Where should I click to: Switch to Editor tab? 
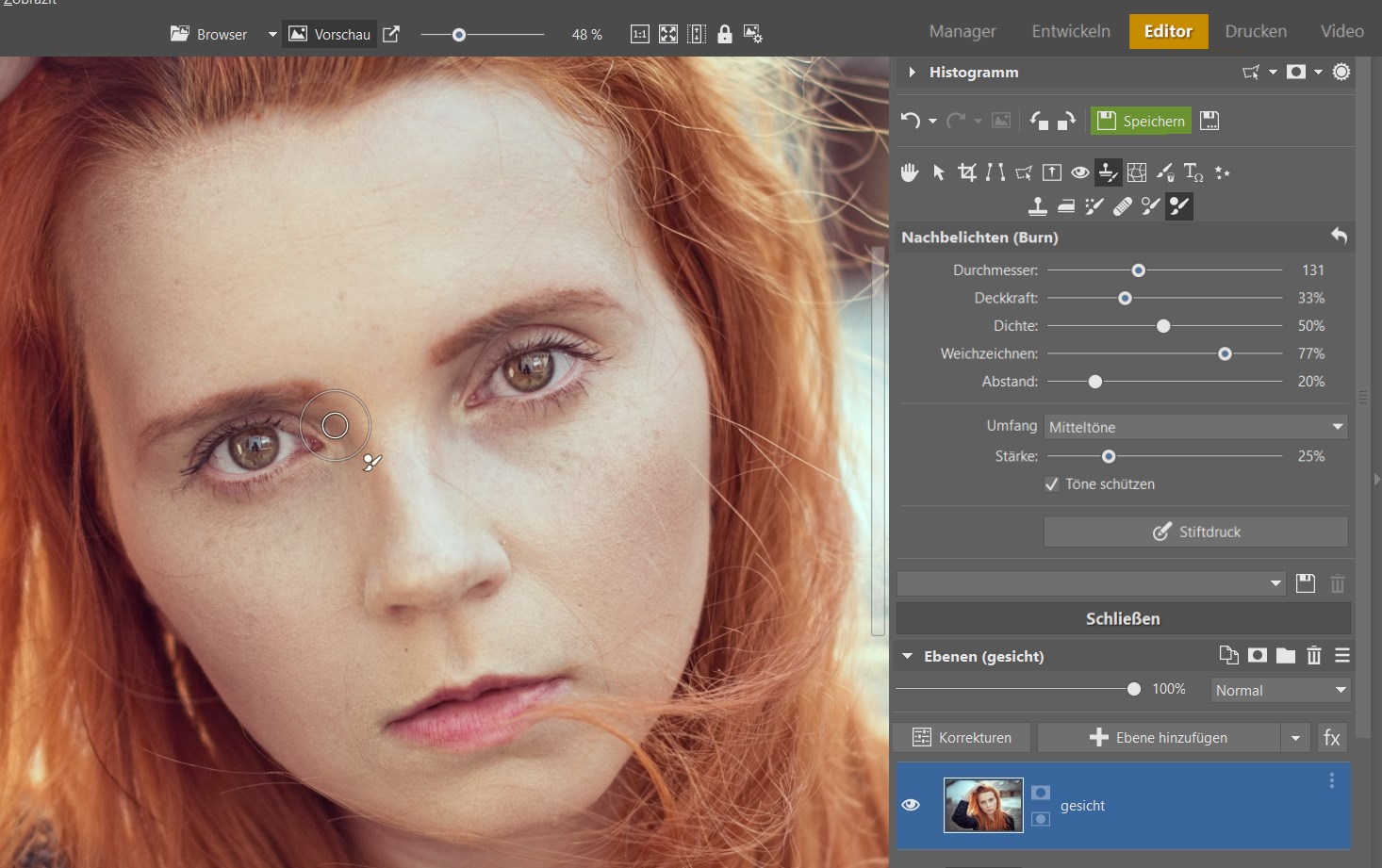click(x=1168, y=31)
